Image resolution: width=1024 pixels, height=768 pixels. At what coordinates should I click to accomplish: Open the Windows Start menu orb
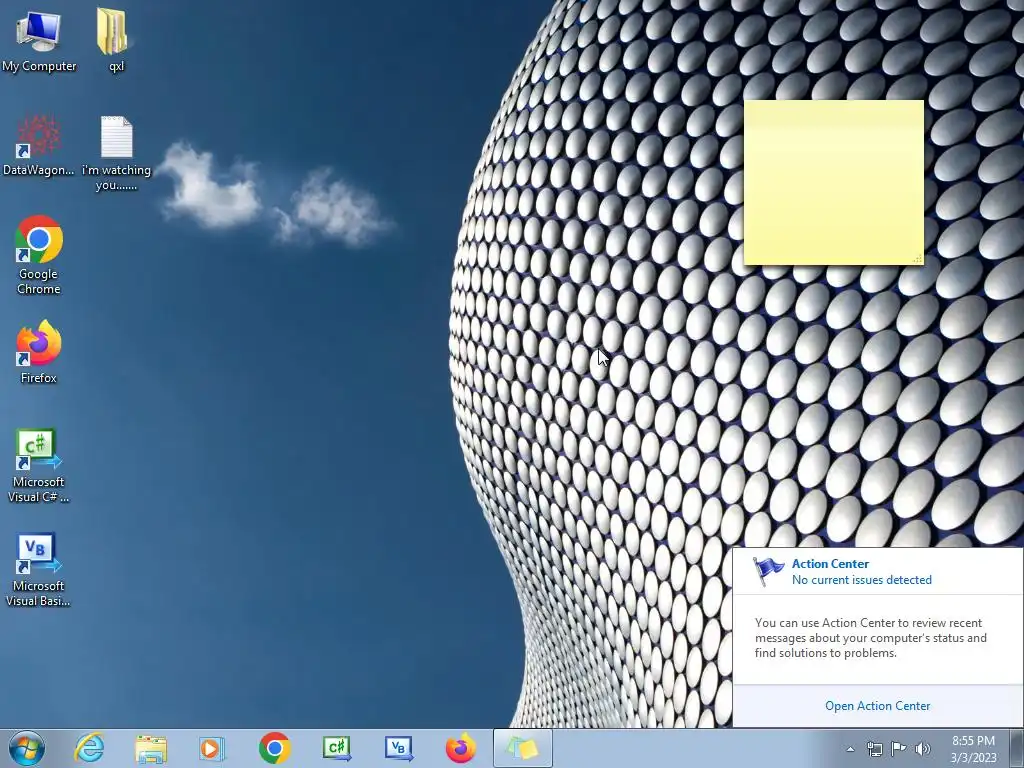click(x=27, y=748)
